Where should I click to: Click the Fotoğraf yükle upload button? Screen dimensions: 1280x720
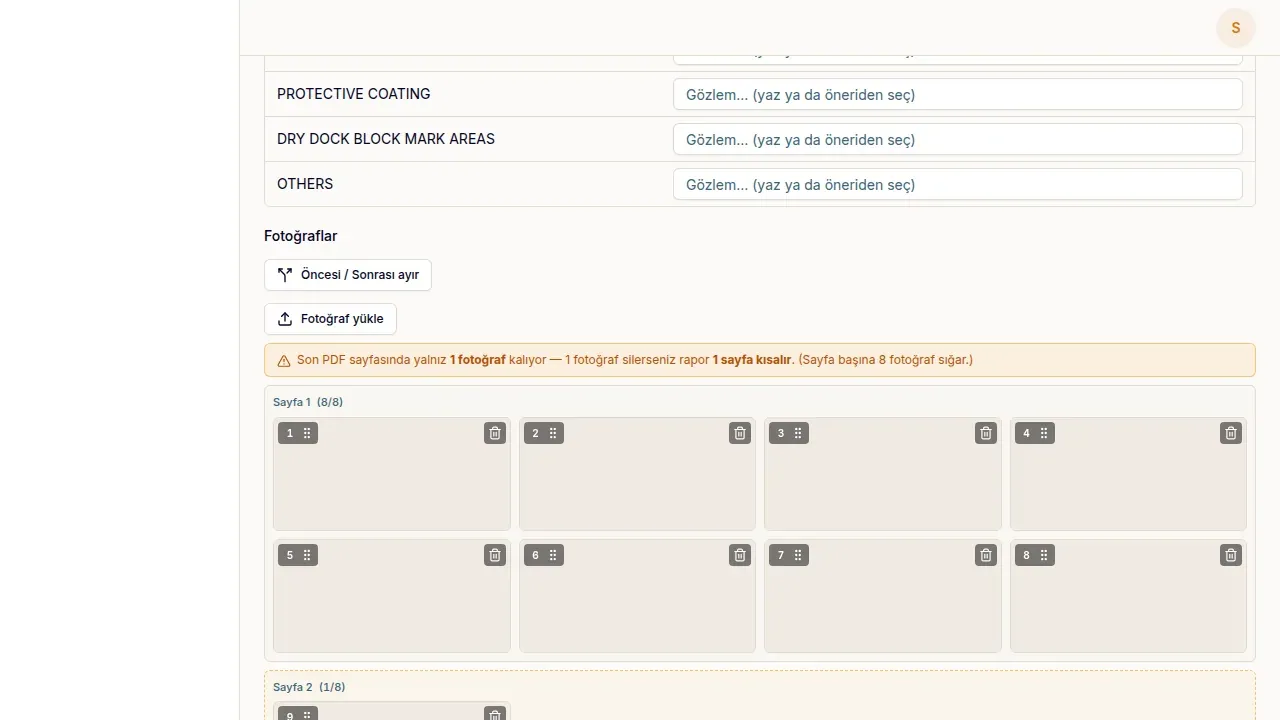coord(330,319)
